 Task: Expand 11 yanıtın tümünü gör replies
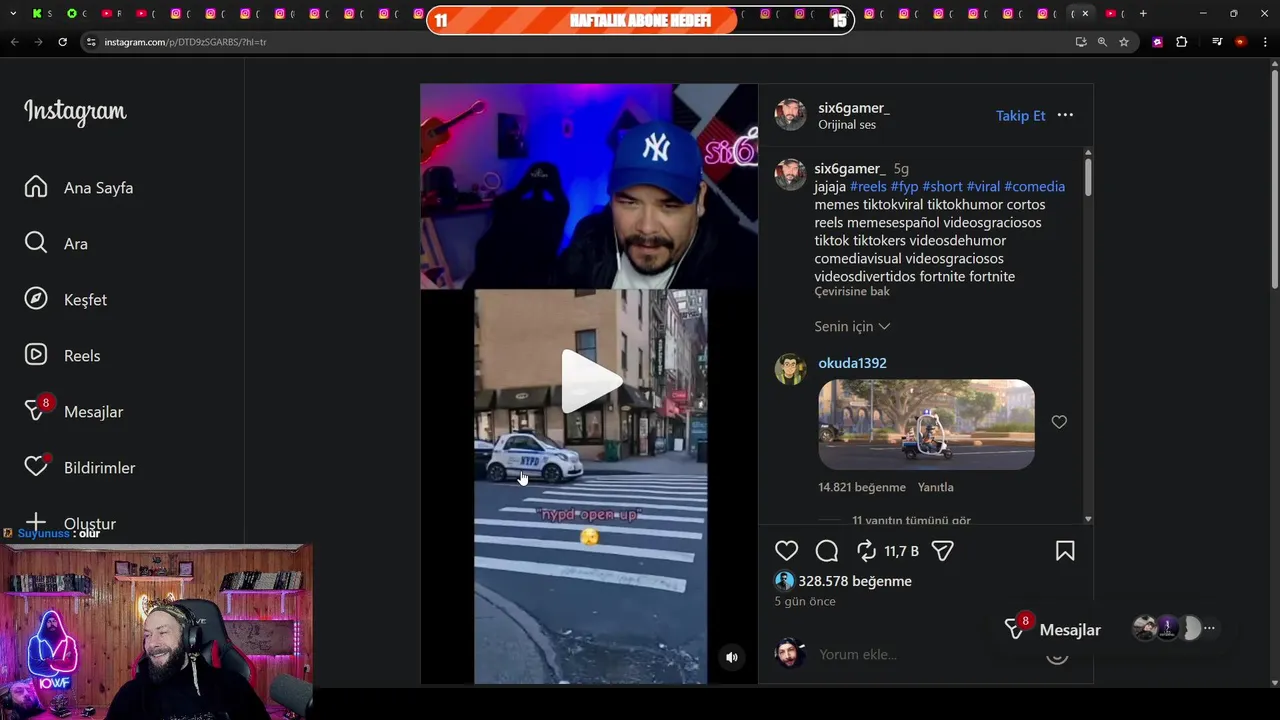tap(911, 520)
